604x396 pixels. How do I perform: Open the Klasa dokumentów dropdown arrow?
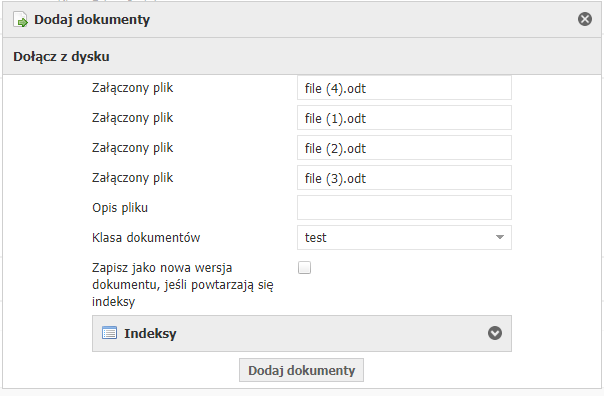(500, 237)
